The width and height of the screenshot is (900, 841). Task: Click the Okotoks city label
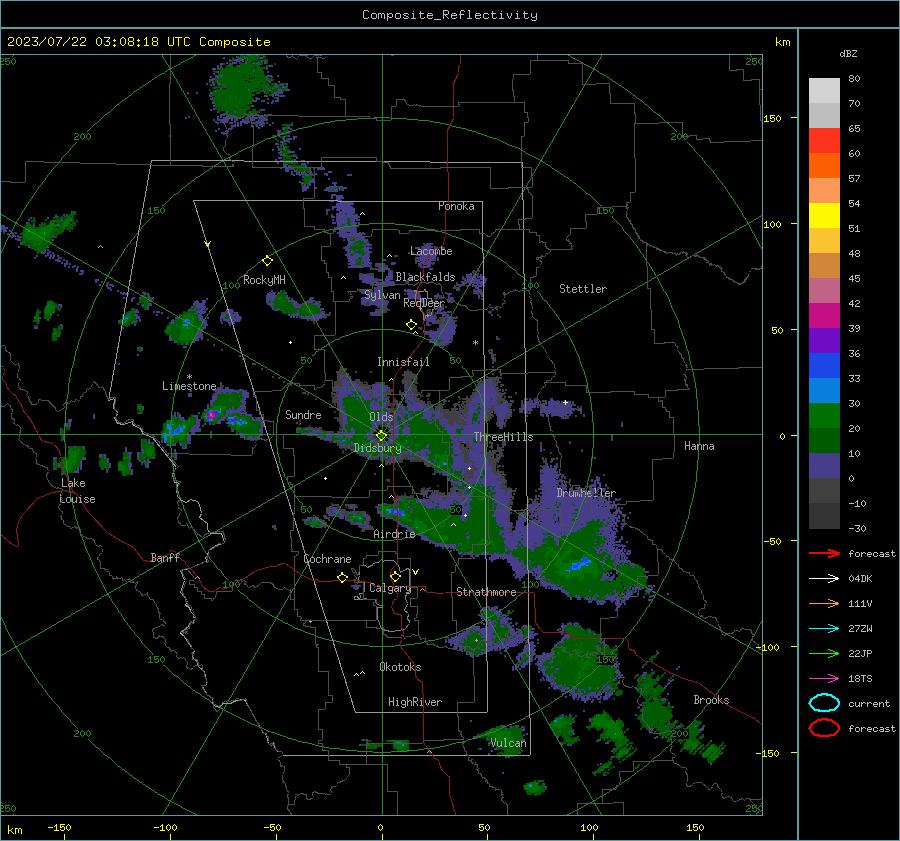400,667
